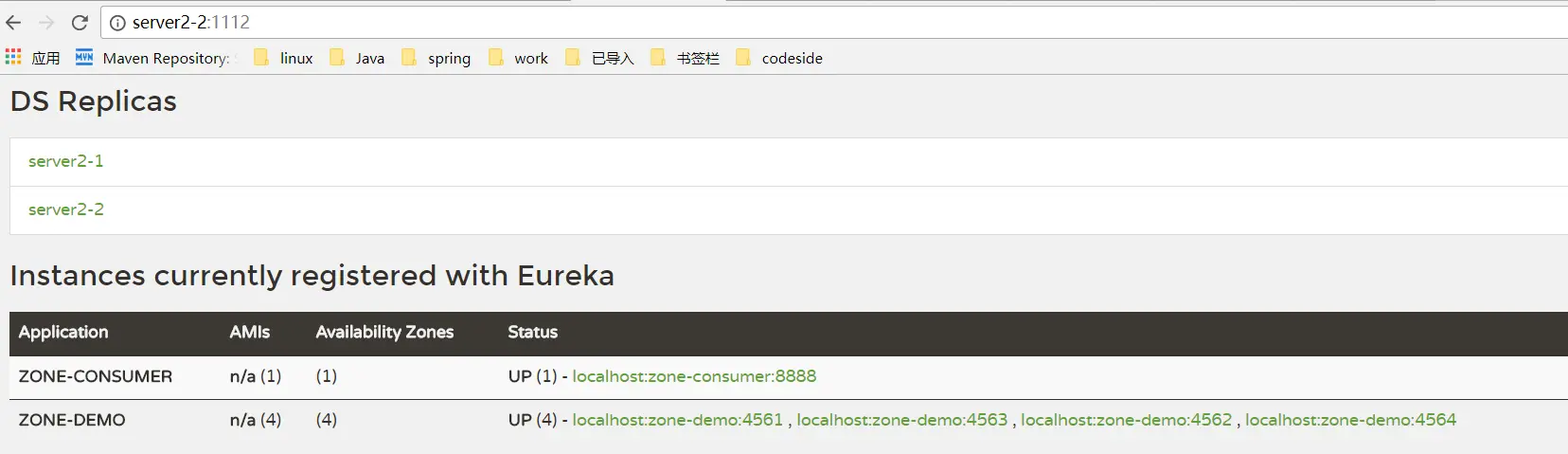
Task: Open the spring bookmark folder
Action: pos(436,58)
